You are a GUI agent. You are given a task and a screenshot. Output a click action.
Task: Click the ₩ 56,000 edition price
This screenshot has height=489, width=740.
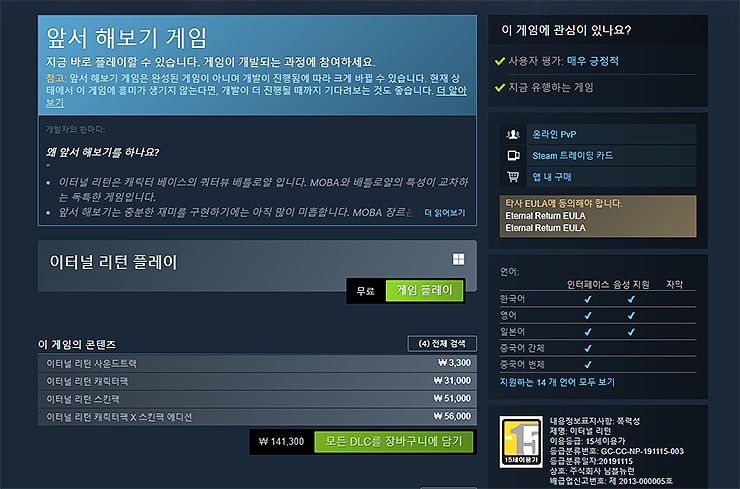(x=452, y=416)
